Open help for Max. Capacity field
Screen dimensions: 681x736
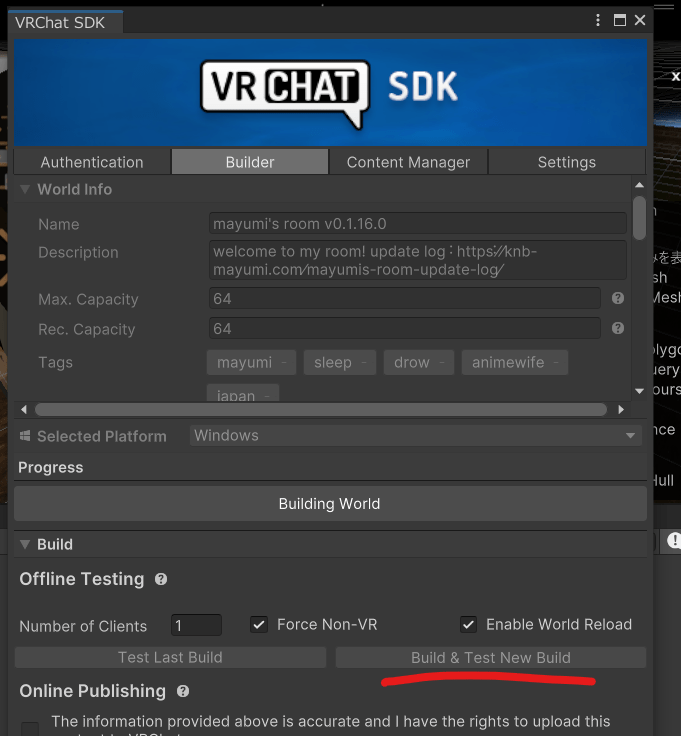pos(618,298)
